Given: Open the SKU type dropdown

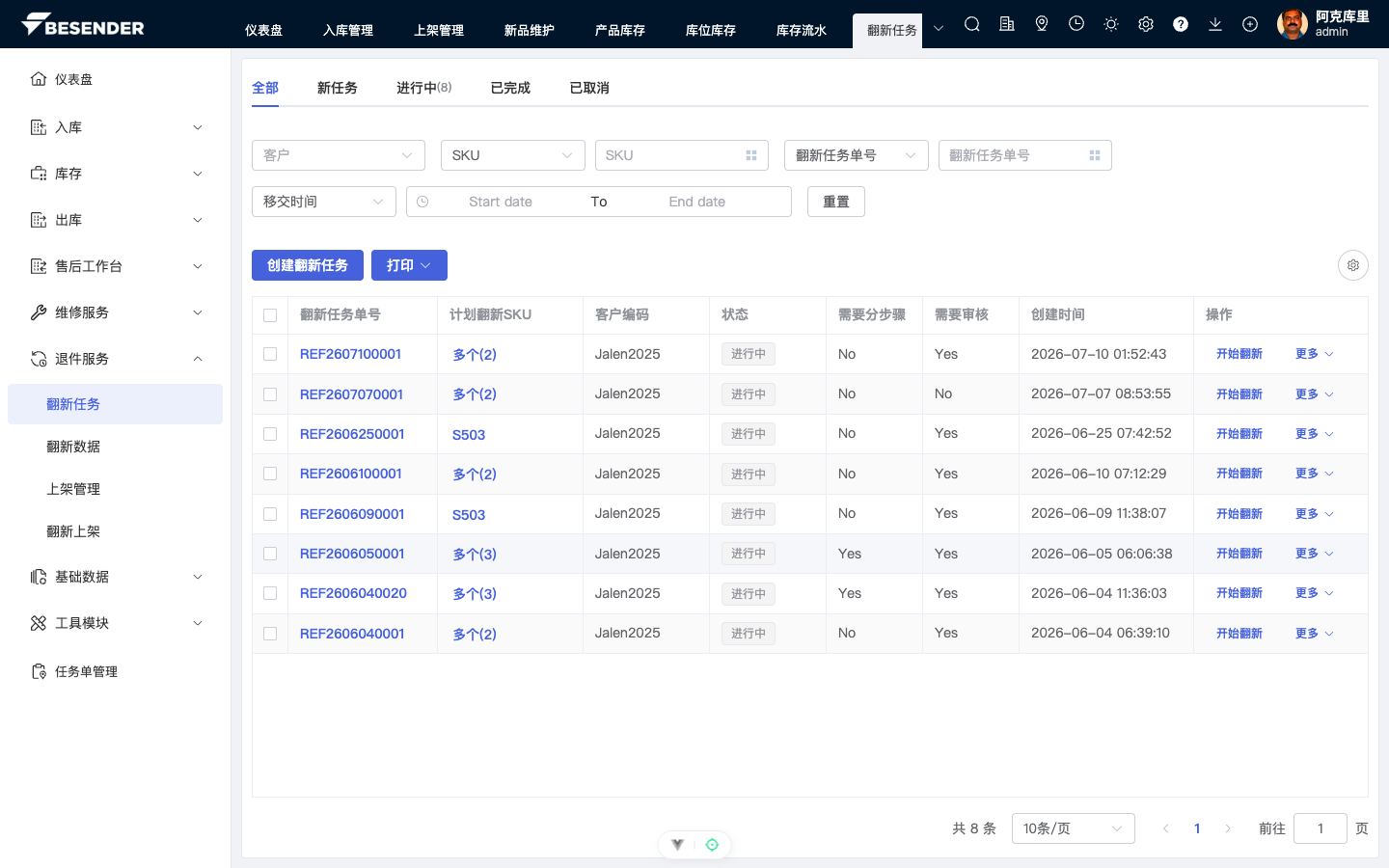Looking at the screenshot, I should coord(513,155).
